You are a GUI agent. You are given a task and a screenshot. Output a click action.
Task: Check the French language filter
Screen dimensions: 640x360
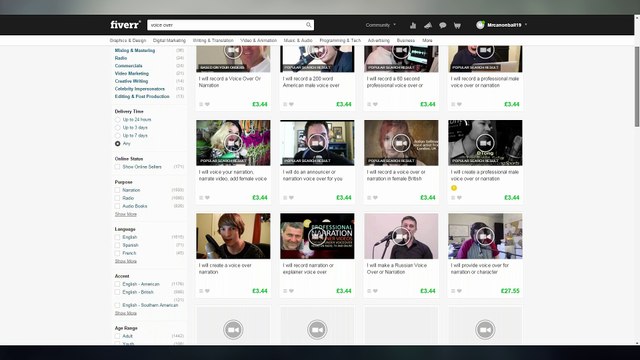[118, 253]
